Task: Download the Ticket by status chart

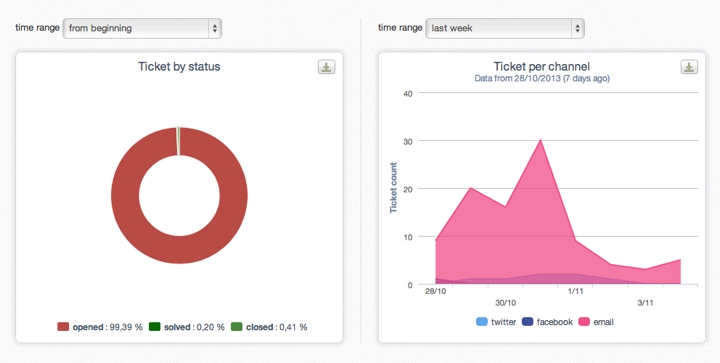Action: [x=326, y=67]
